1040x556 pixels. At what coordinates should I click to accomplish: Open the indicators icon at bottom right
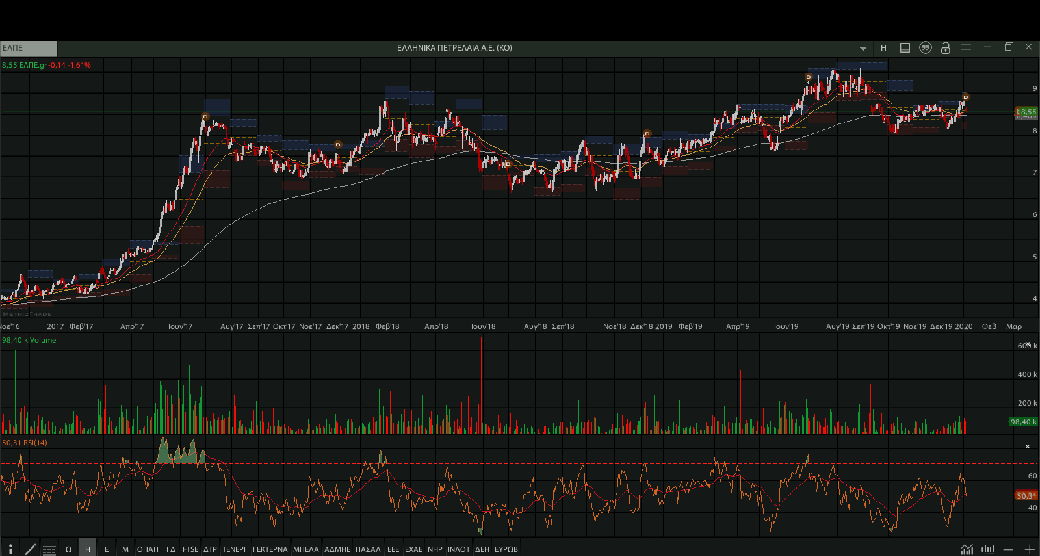pyautogui.click(x=966, y=549)
